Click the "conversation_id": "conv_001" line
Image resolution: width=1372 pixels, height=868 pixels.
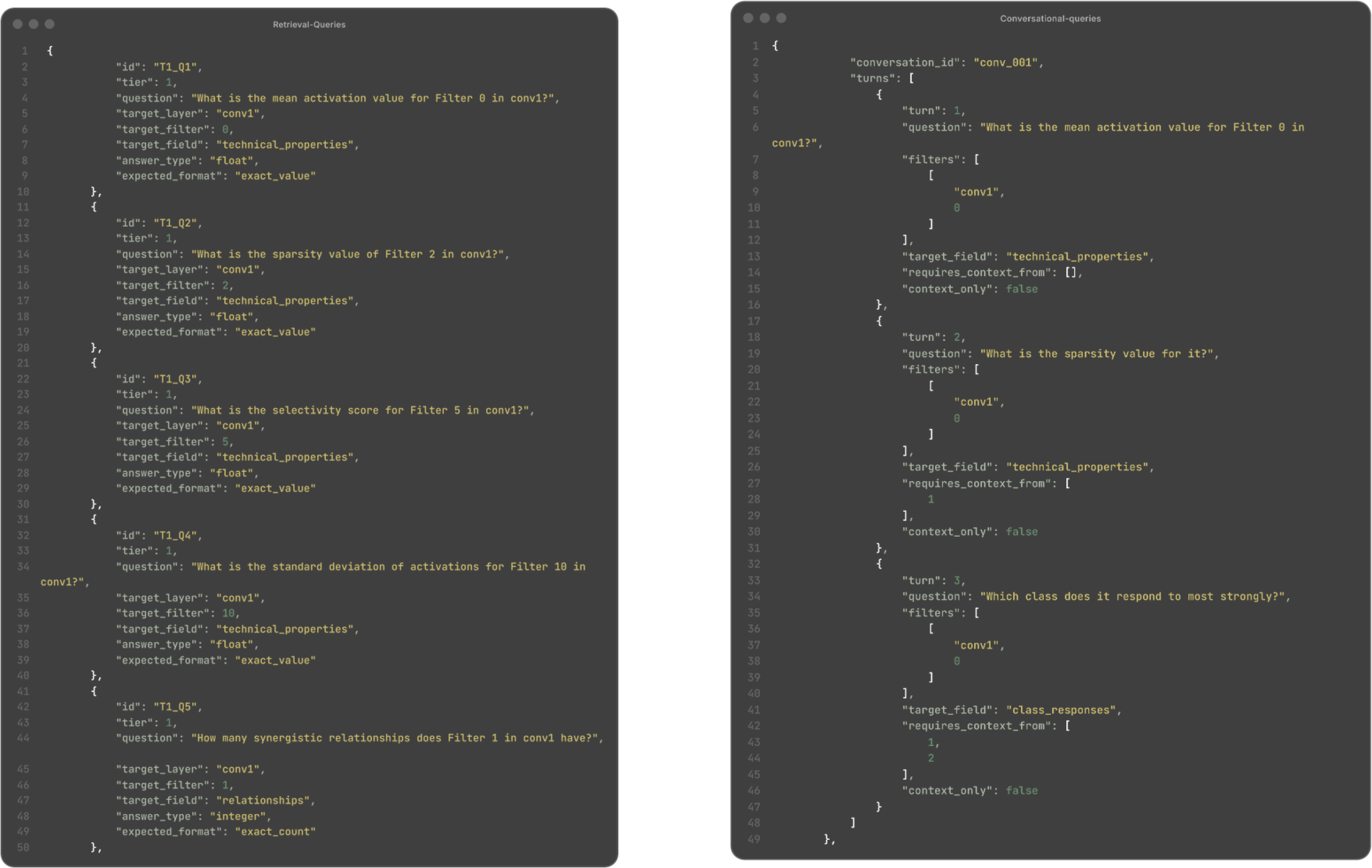(x=947, y=62)
